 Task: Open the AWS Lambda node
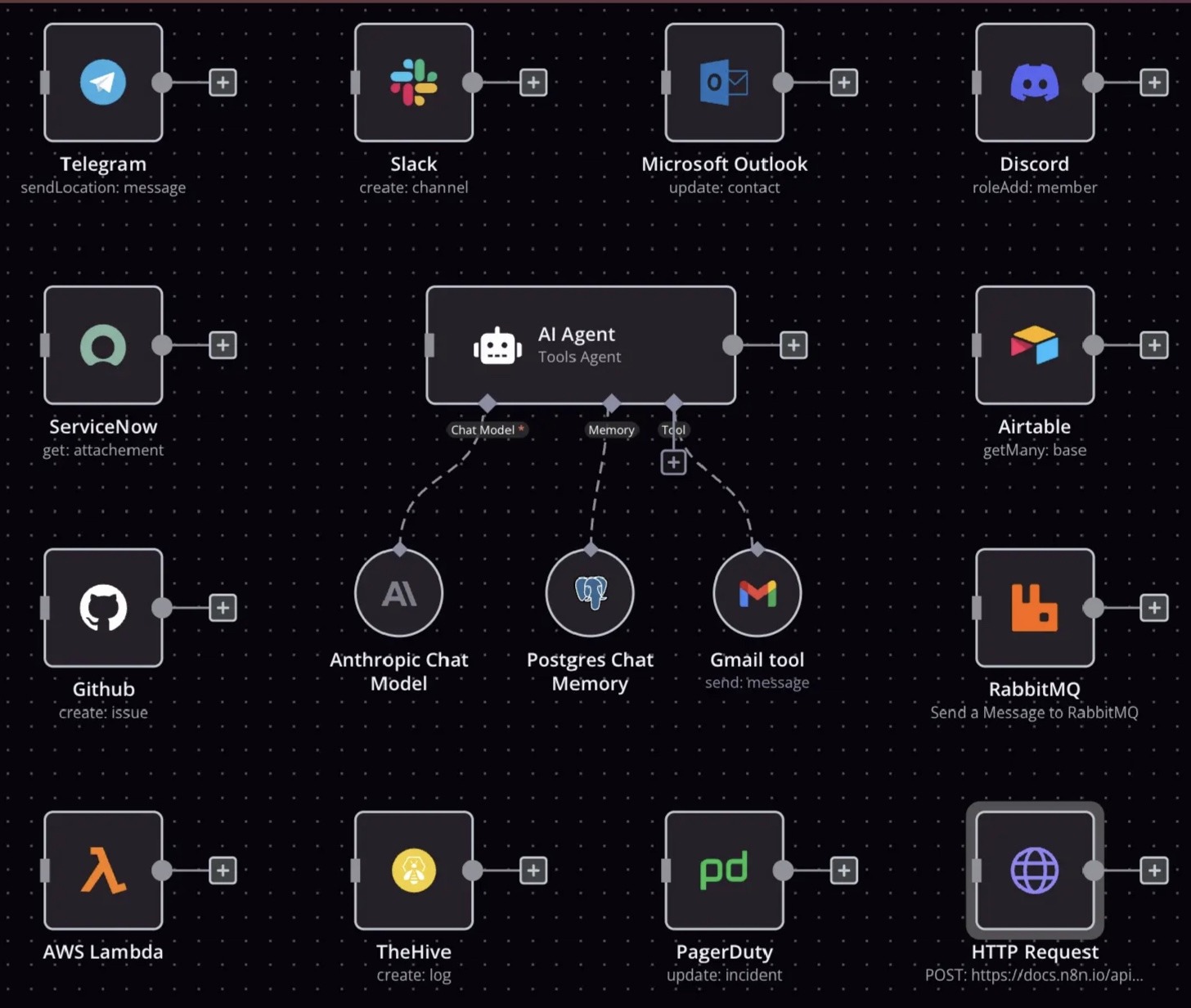coord(103,871)
